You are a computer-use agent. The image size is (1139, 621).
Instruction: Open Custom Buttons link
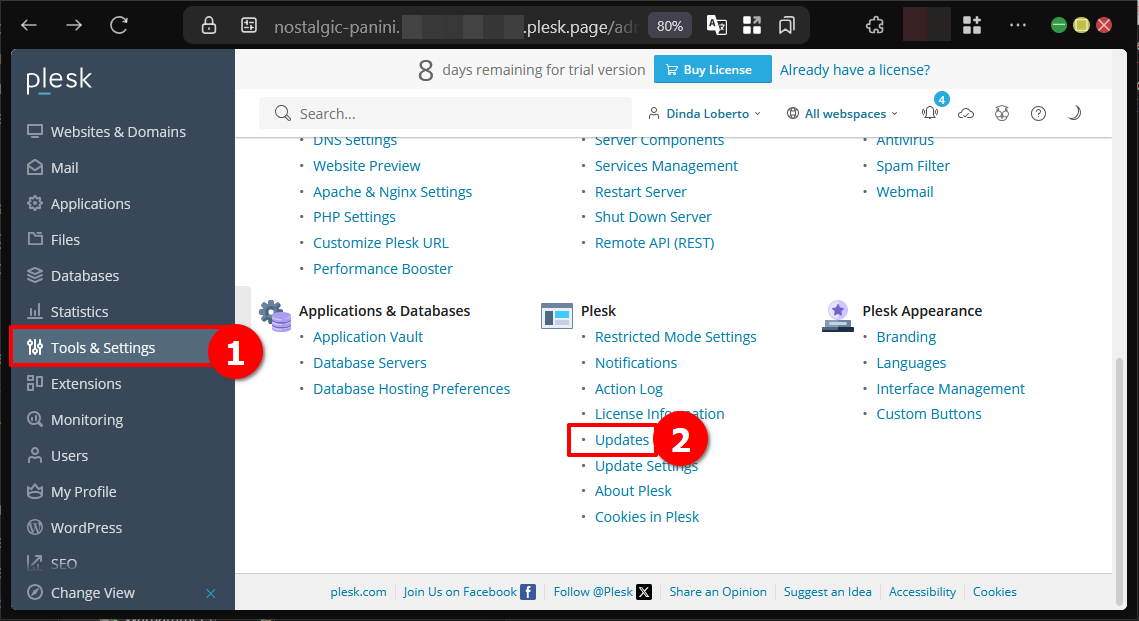click(x=928, y=414)
